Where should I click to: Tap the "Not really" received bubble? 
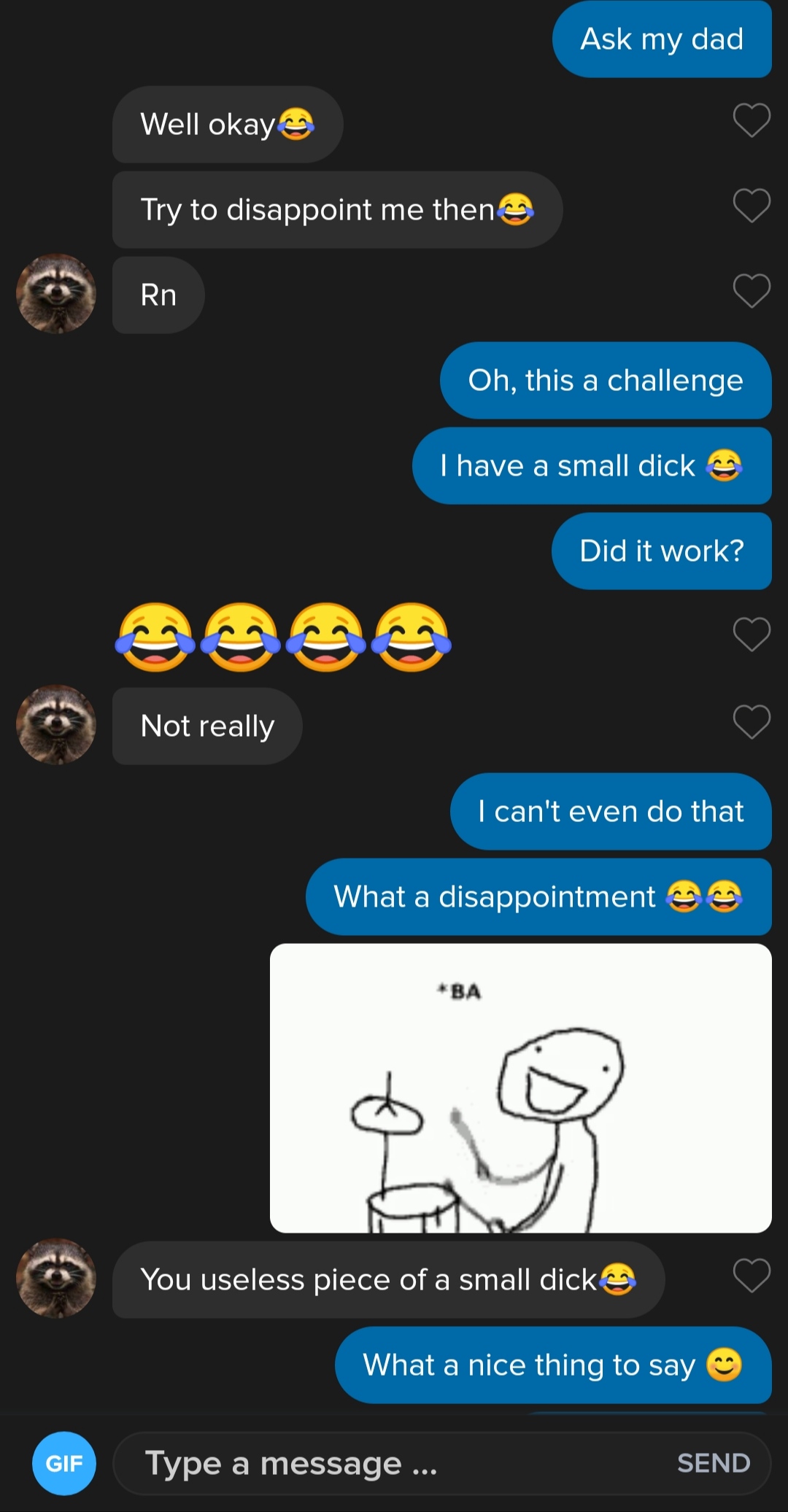(207, 726)
